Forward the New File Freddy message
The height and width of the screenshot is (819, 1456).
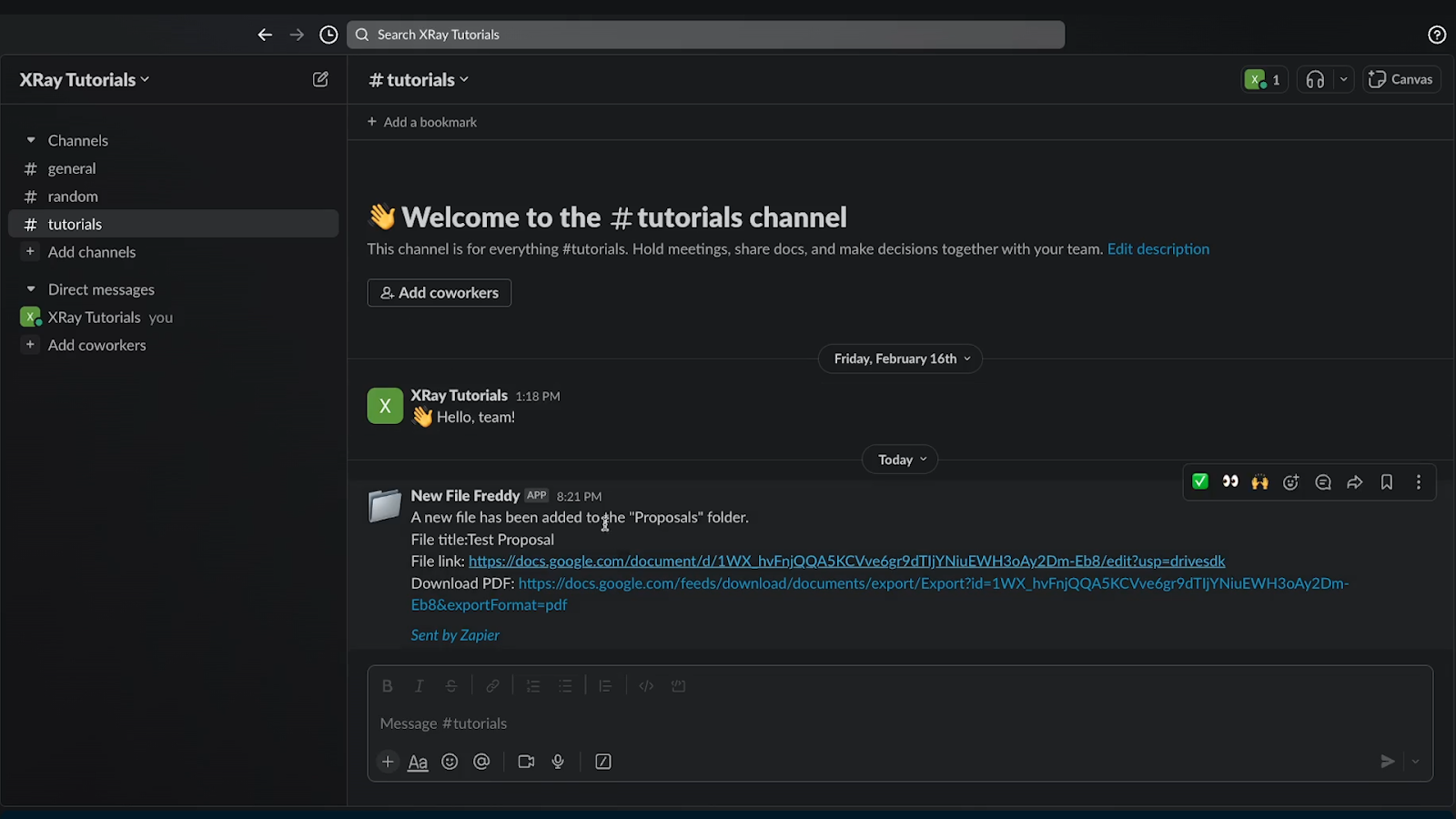tap(1355, 482)
